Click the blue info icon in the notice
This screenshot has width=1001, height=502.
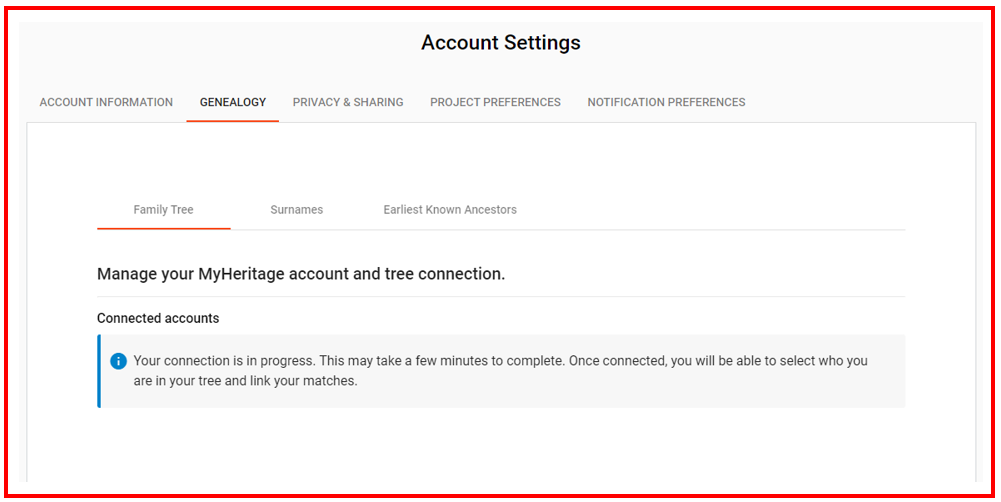[x=118, y=361]
